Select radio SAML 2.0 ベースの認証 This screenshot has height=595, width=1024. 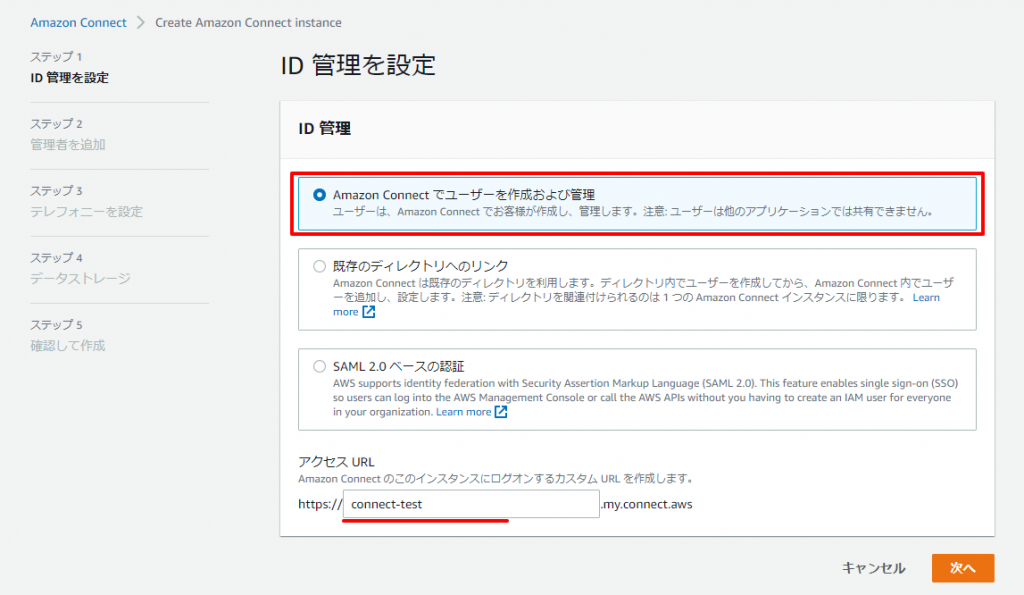319,366
